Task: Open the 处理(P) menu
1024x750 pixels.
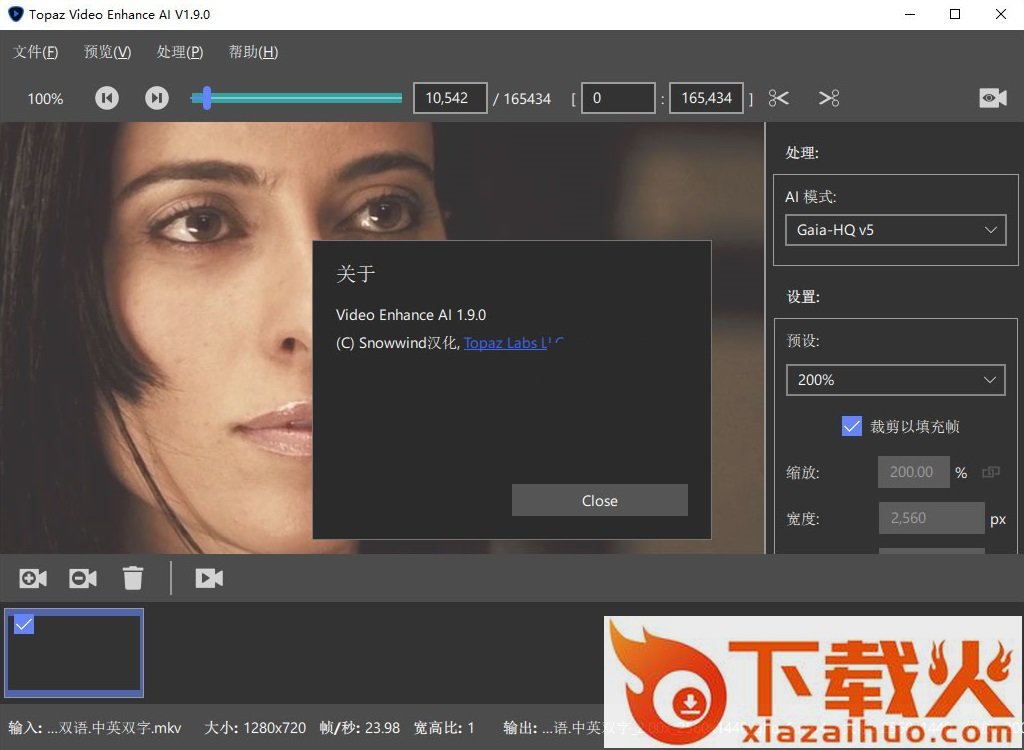Action: point(180,52)
